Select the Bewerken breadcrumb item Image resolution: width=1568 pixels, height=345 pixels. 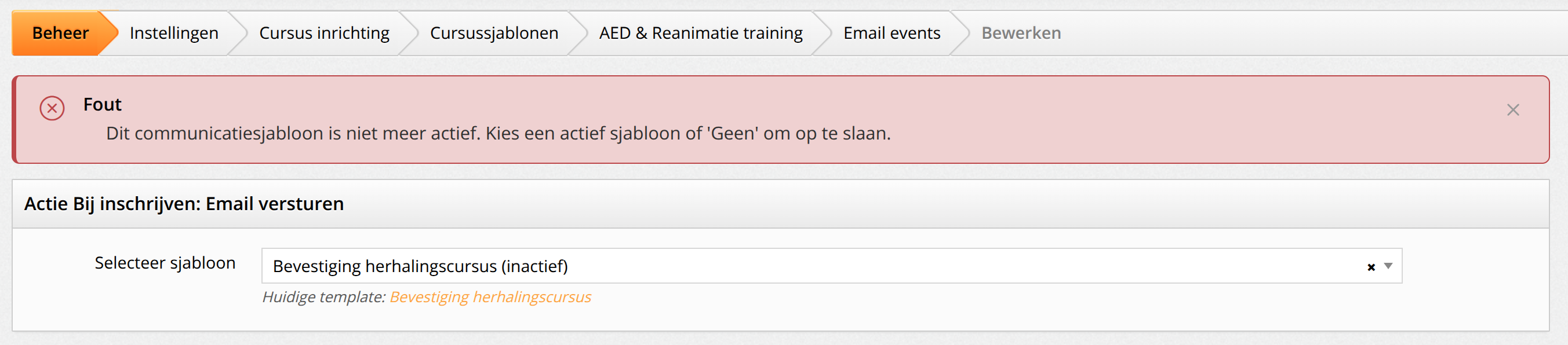[x=1021, y=33]
